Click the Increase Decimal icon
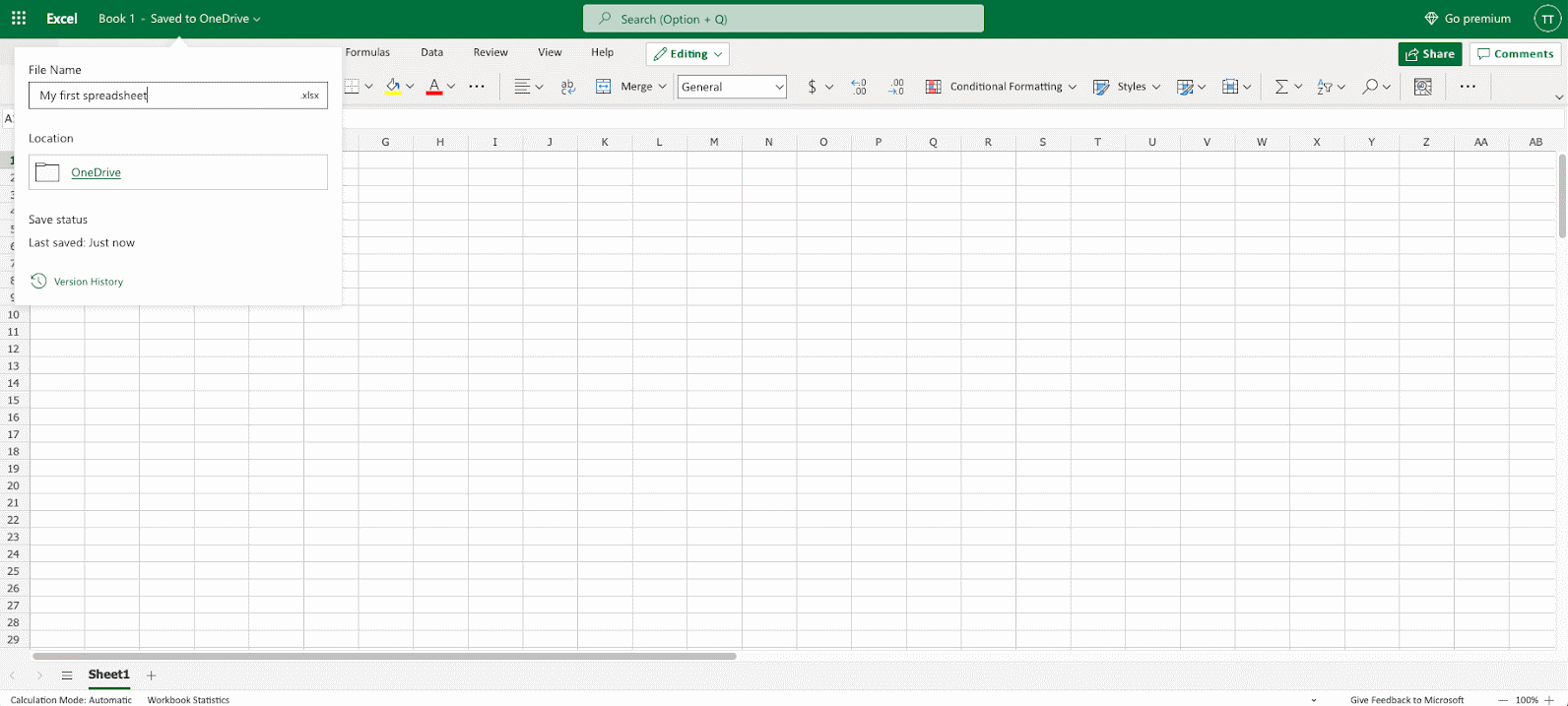Image resolution: width=1568 pixels, height=706 pixels. coord(859,87)
